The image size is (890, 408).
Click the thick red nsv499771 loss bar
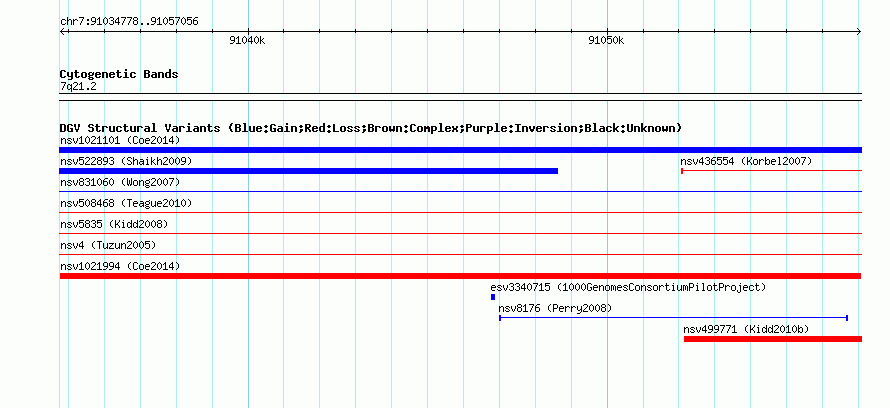coord(773,339)
